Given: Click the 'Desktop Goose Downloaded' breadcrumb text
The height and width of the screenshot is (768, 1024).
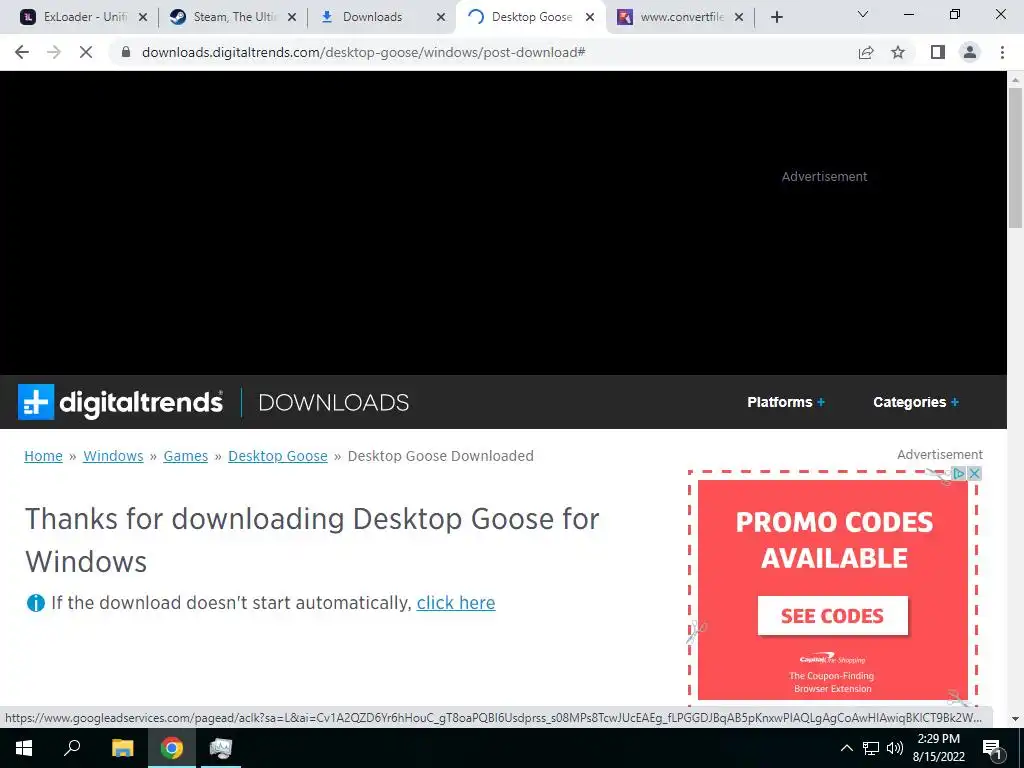Looking at the screenshot, I should (x=441, y=456).
